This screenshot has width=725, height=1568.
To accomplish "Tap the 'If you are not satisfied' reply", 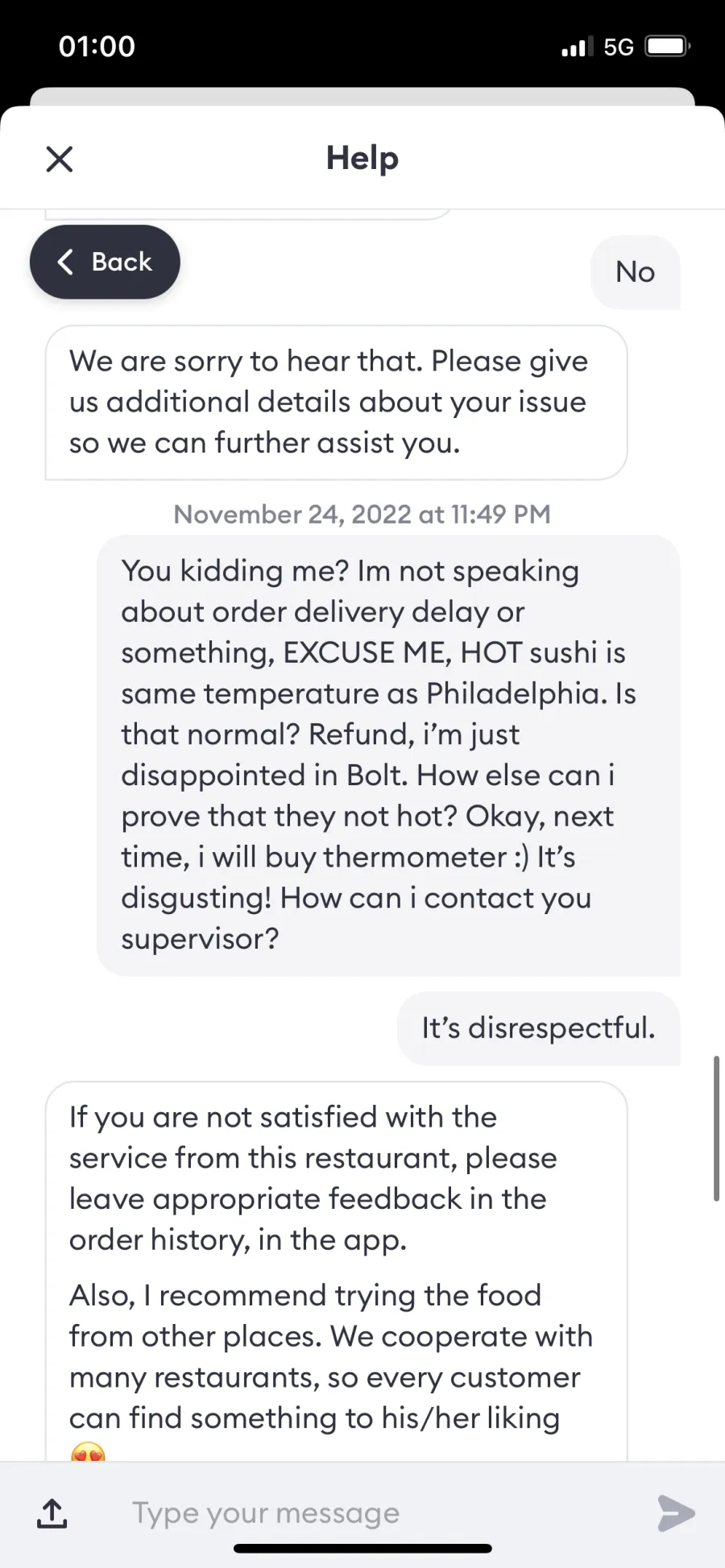I will click(336, 1271).
